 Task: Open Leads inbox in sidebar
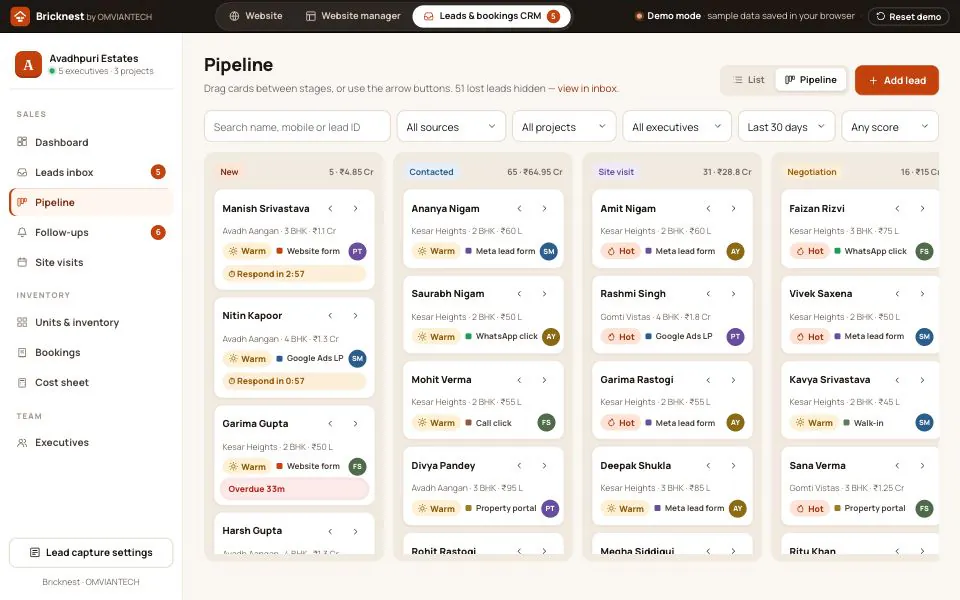click(x=91, y=172)
